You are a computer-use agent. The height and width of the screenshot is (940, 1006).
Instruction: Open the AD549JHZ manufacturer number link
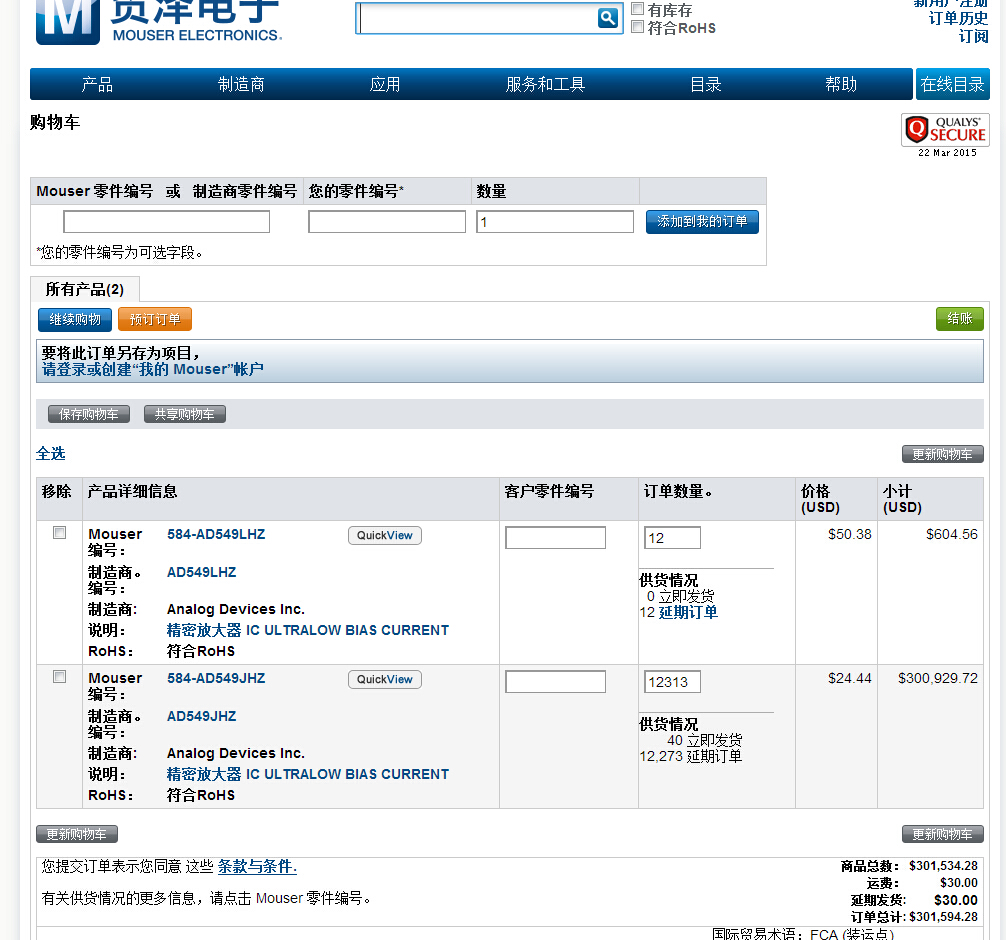click(201, 715)
